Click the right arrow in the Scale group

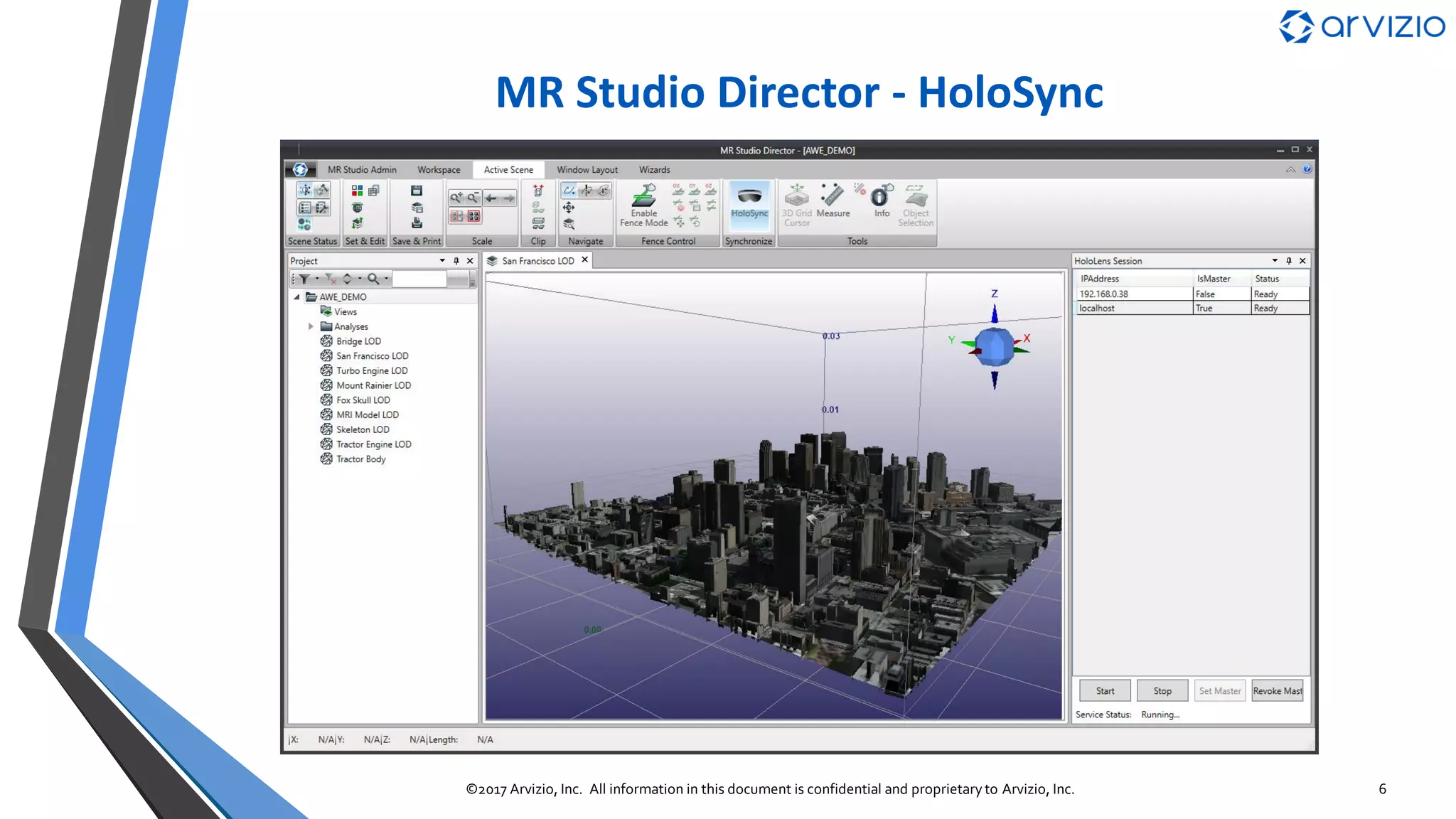click(x=508, y=198)
